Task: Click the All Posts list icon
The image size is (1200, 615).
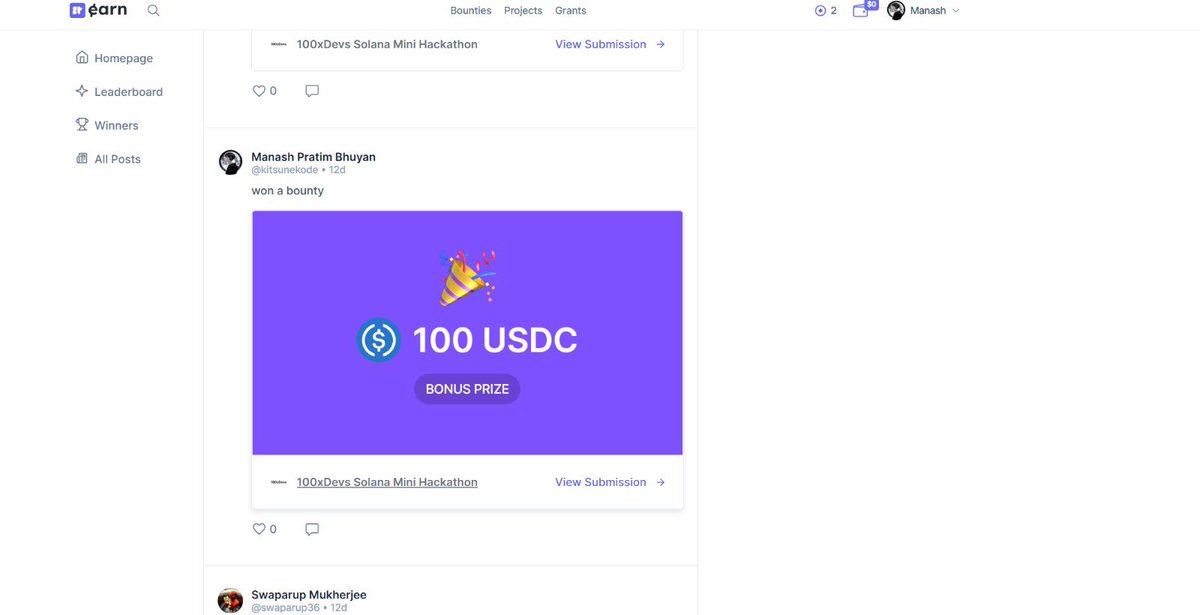Action: [x=82, y=158]
